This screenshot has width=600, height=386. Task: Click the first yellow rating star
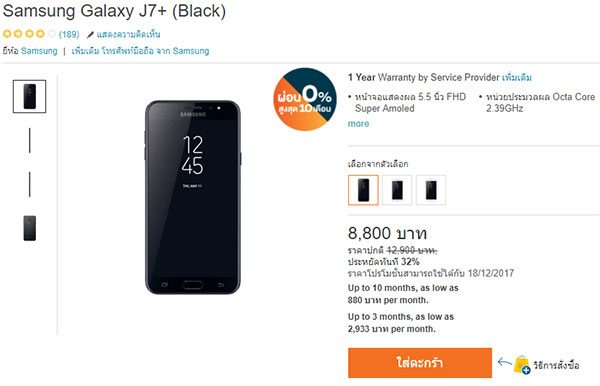pyautogui.click(x=7, y=34)
